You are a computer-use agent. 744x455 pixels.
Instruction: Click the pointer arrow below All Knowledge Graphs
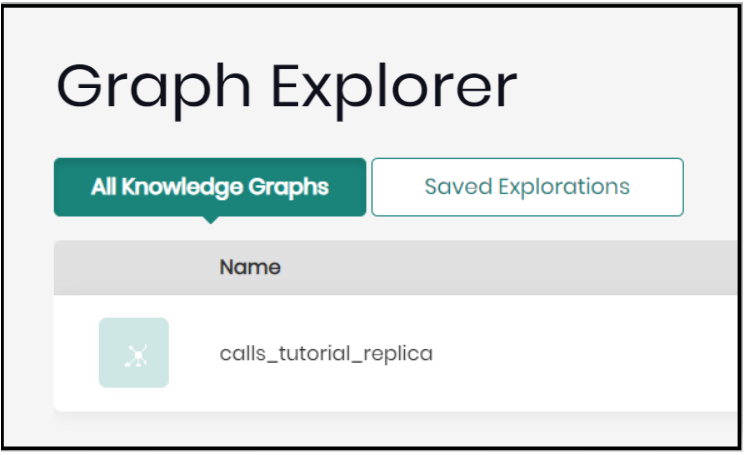pyautogui.click(x=210, y=220)
